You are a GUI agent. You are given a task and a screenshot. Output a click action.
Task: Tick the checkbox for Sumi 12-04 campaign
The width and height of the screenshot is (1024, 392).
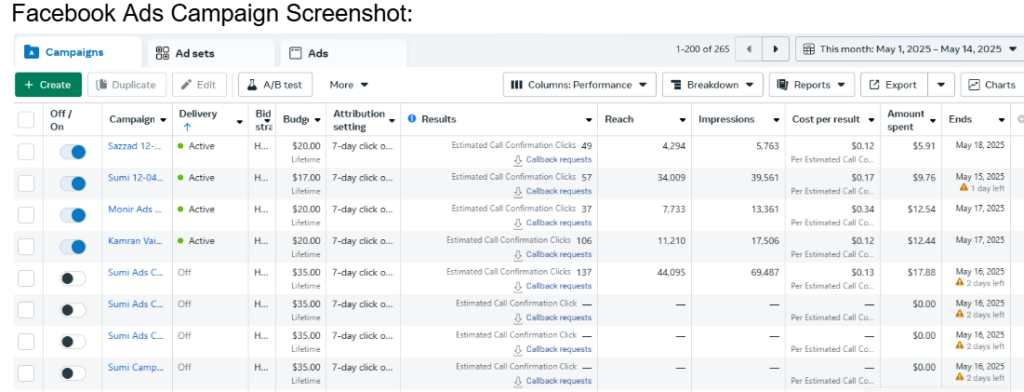click(x=26, y=184)
